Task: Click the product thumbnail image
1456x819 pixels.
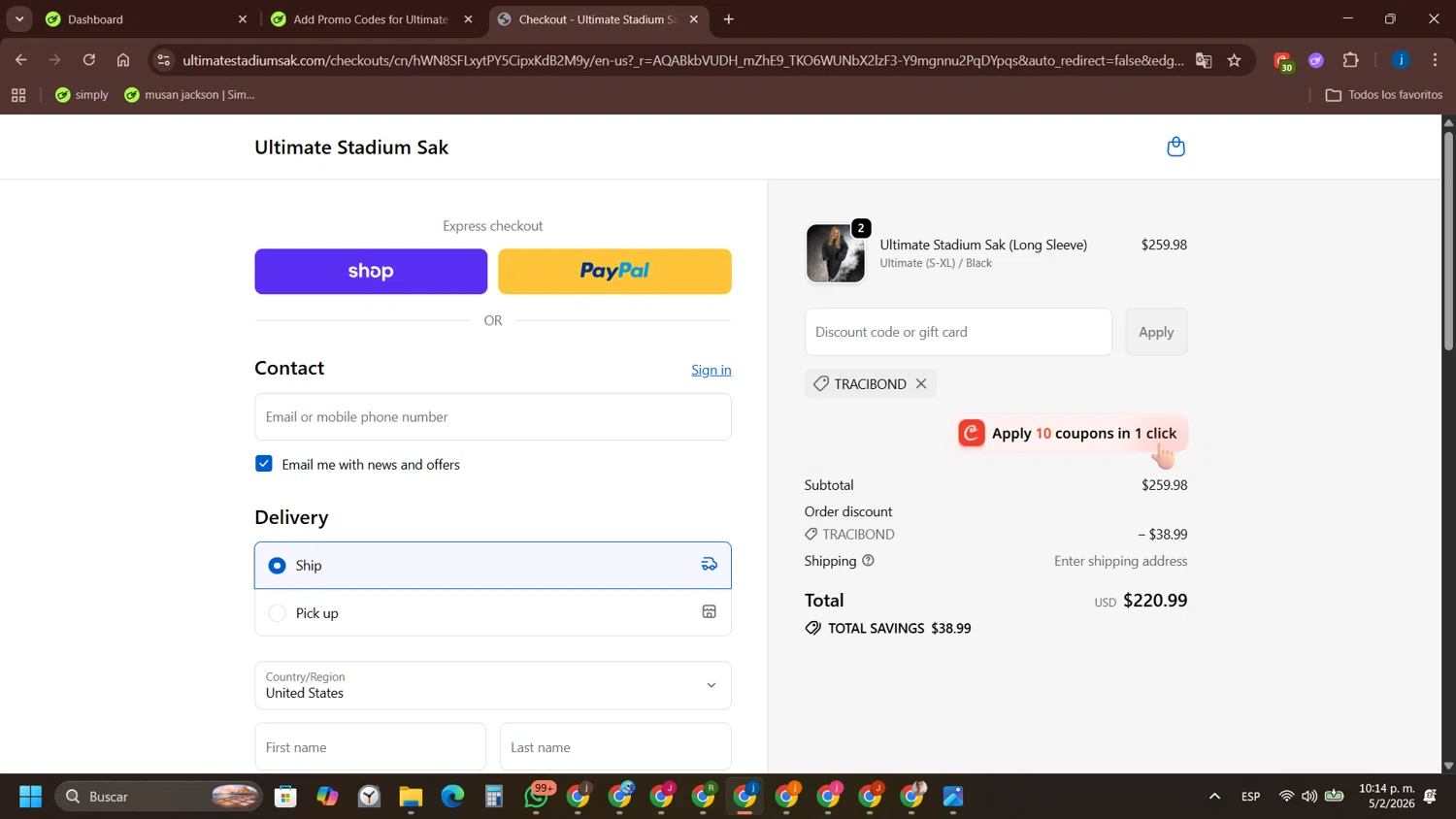Action: coord(835,253)
